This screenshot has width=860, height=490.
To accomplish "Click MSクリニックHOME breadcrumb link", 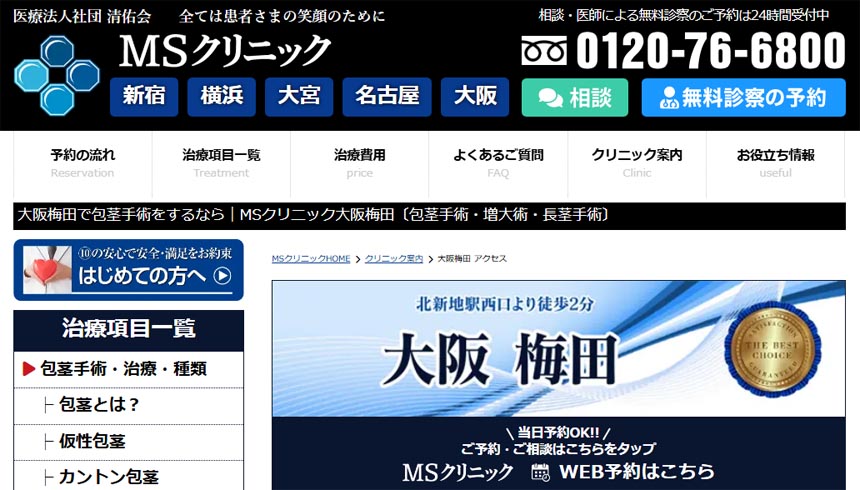I will [311, 259].
